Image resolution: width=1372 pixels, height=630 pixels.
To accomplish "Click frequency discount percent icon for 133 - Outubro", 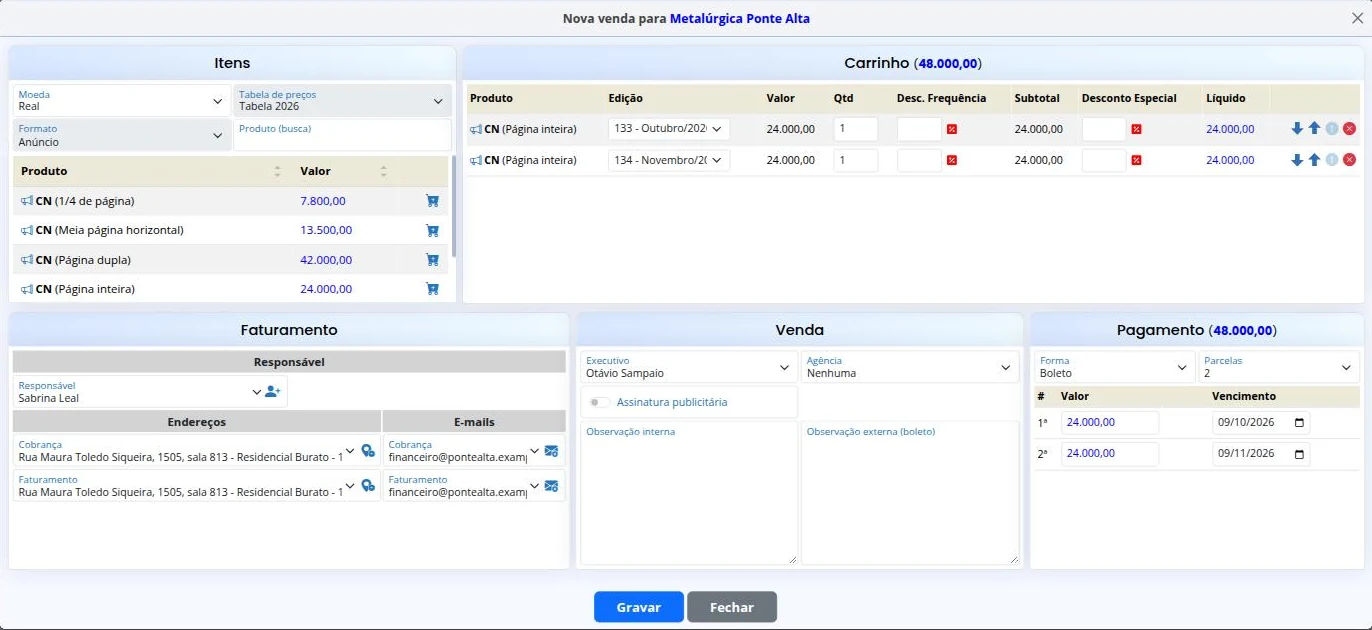I will click(x=952, y=129).
